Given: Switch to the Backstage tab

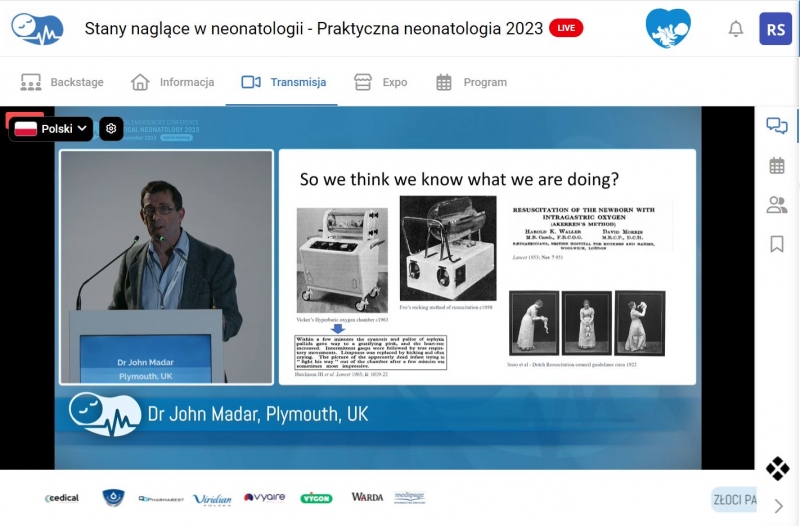Looking at the screenshot, I should 62,82.
